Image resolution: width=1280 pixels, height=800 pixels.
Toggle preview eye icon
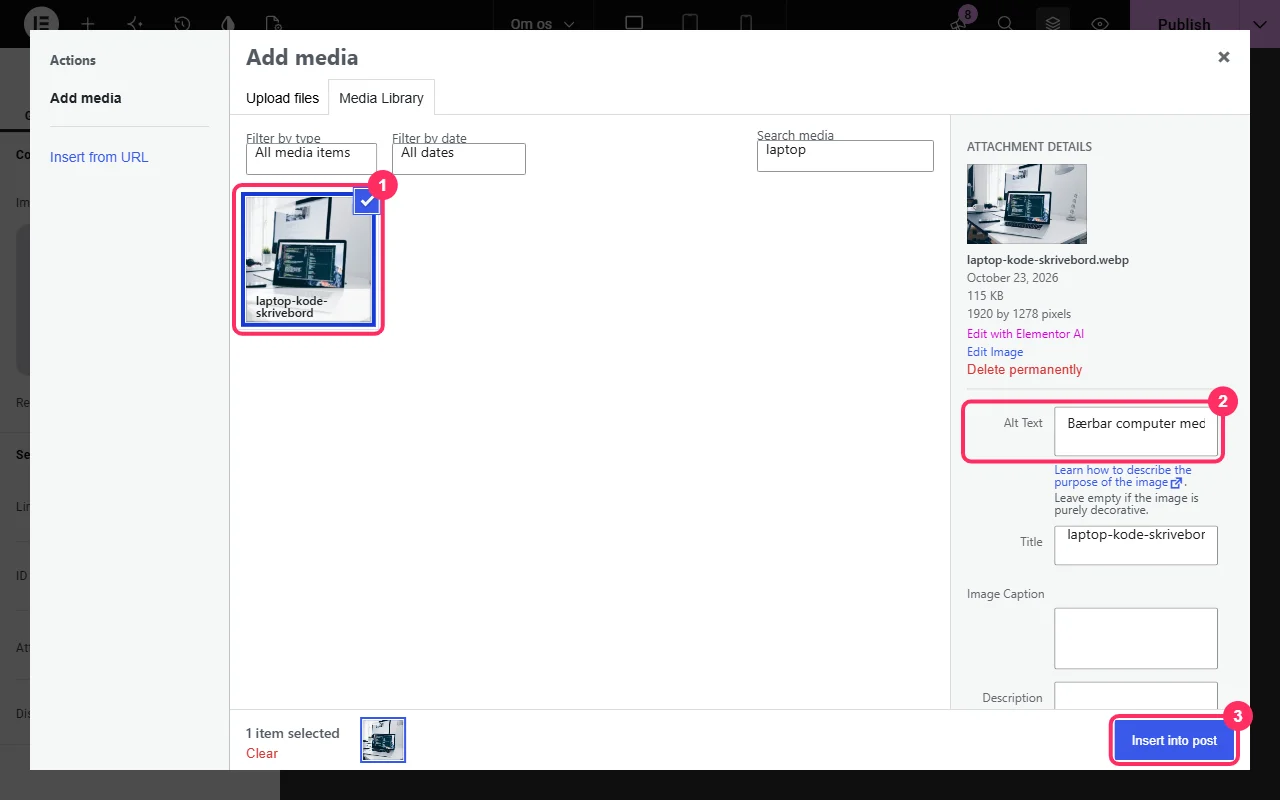click(1100, 24)
